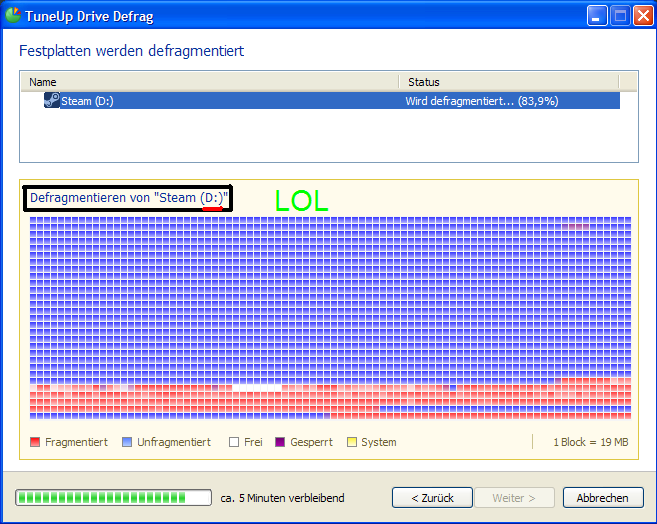Click 'Defragmentieren von "Steam (D:)"' label
The image size is (657, 524).
(x=129, y=198)
